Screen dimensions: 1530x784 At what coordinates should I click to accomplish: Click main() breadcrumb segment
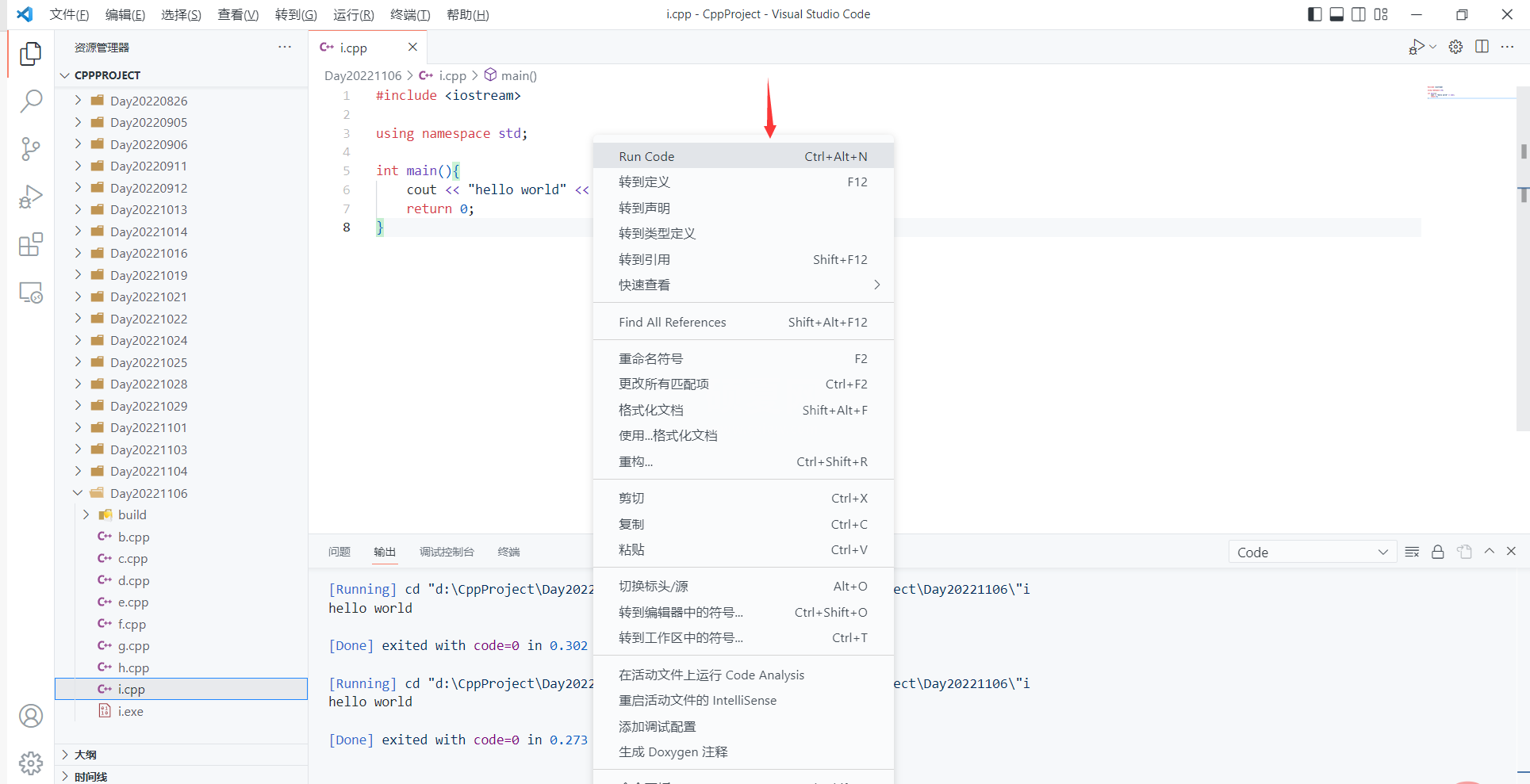tap(511, 75)
